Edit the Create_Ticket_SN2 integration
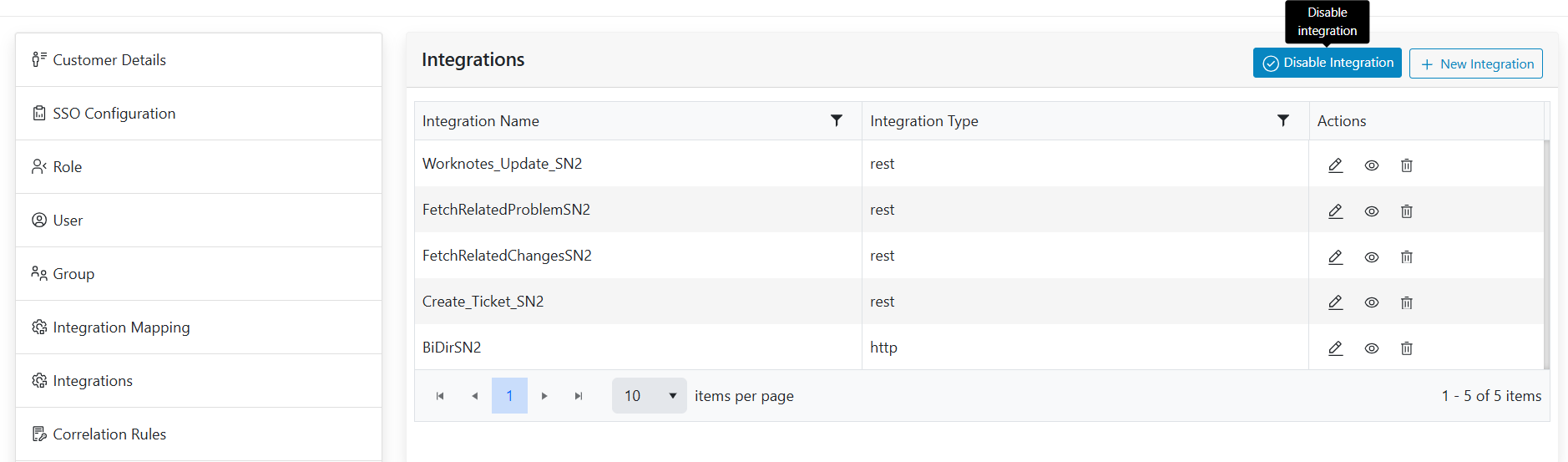 click(1335, 302)
